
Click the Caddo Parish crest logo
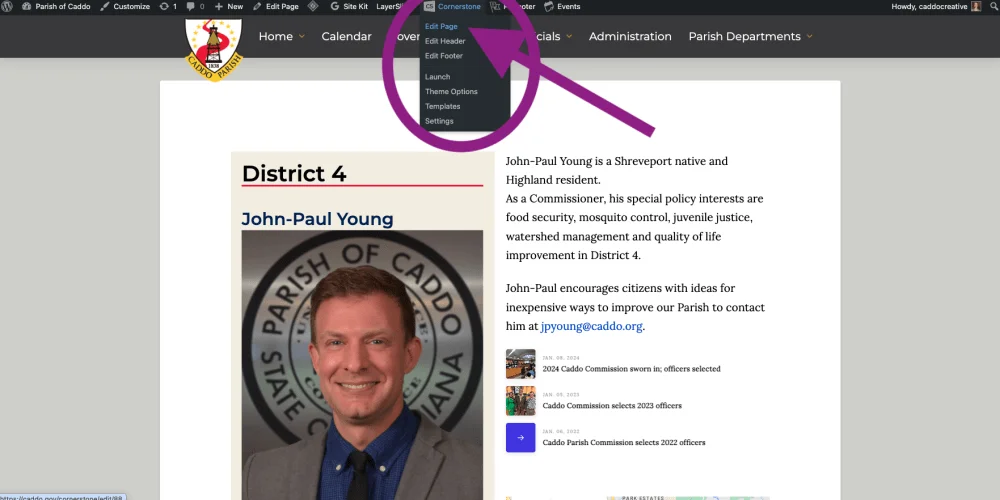click(x=213, y=49)
